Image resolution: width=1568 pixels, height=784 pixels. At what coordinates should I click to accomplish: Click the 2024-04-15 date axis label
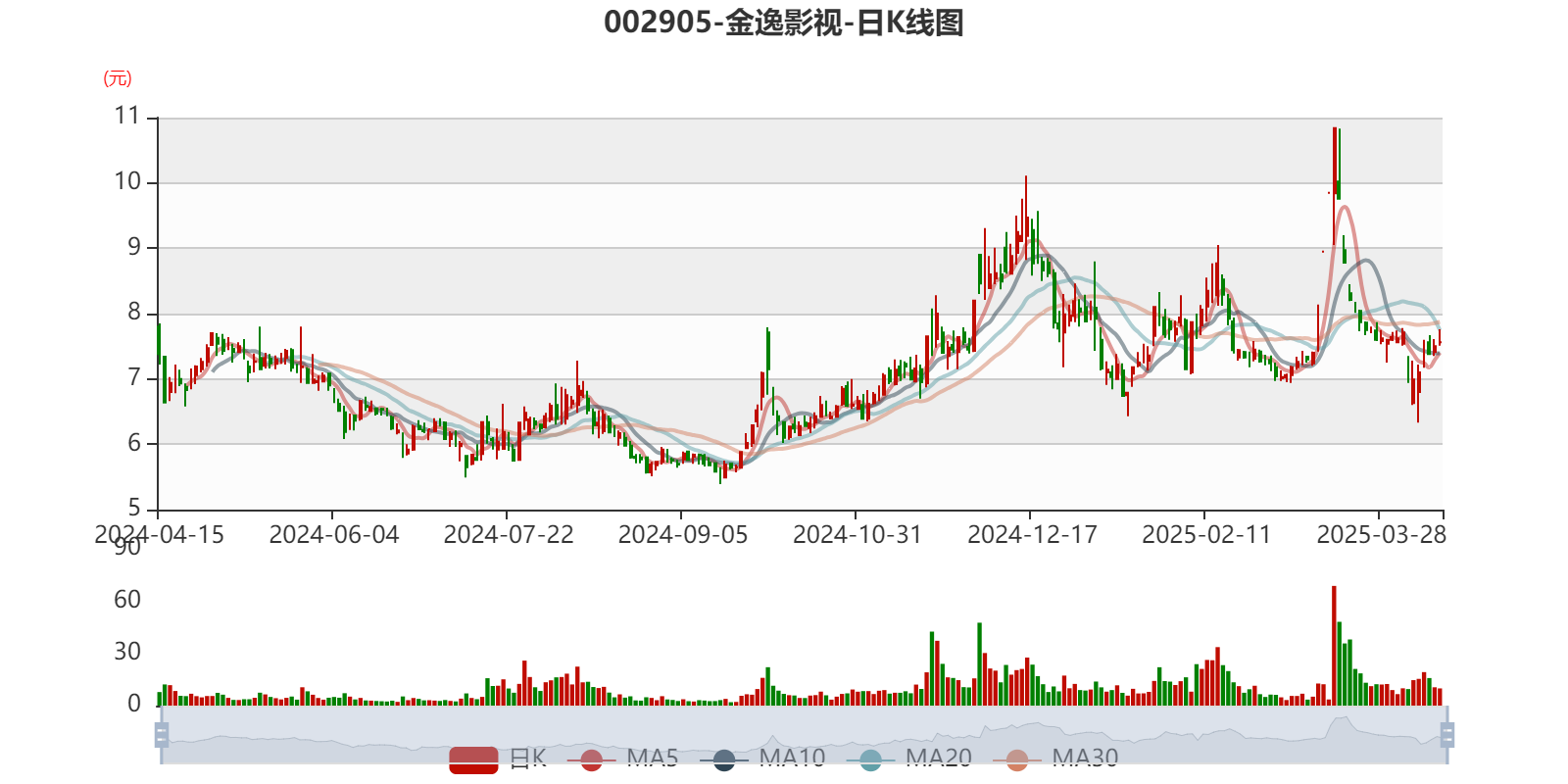(159, 535)
